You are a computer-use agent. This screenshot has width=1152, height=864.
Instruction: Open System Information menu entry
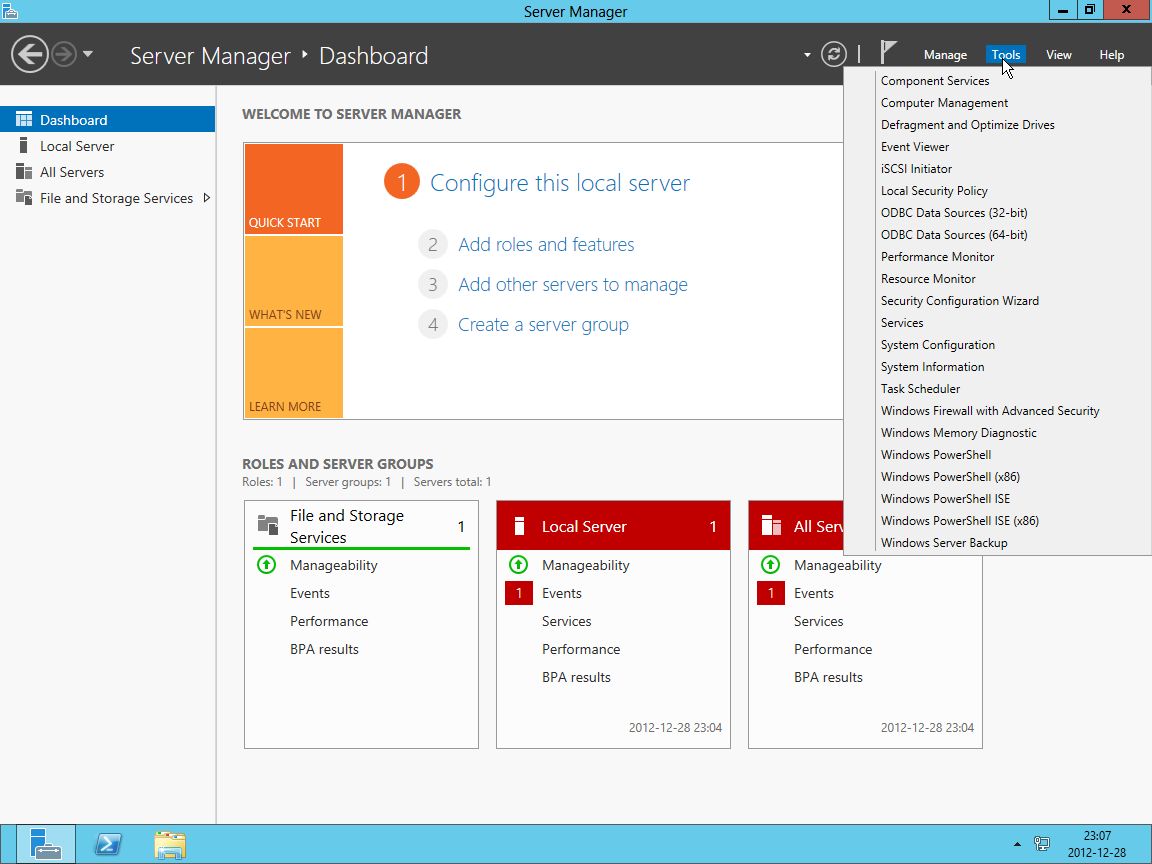point(932,367)
